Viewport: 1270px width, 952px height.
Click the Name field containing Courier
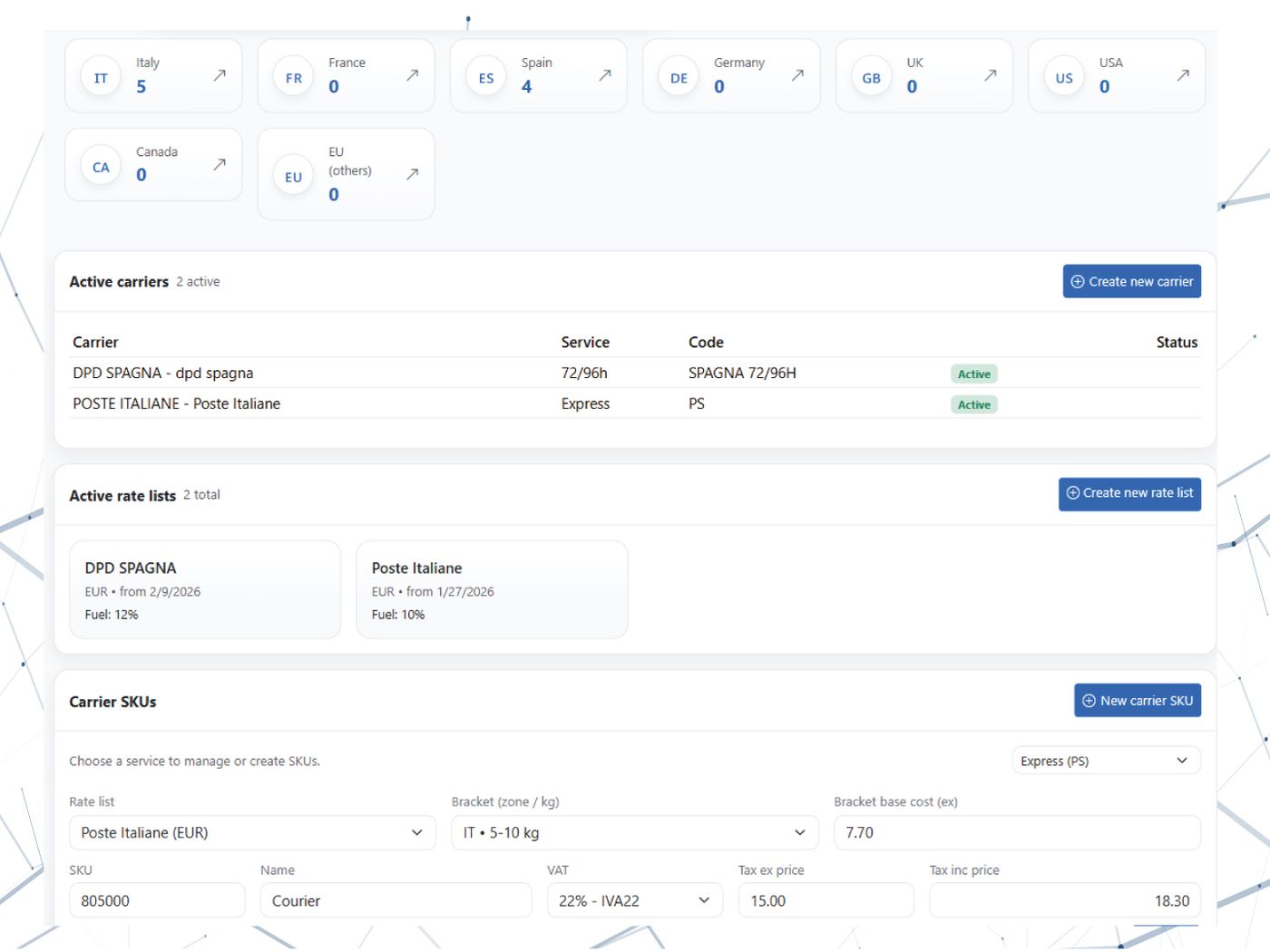click(396, 900)
